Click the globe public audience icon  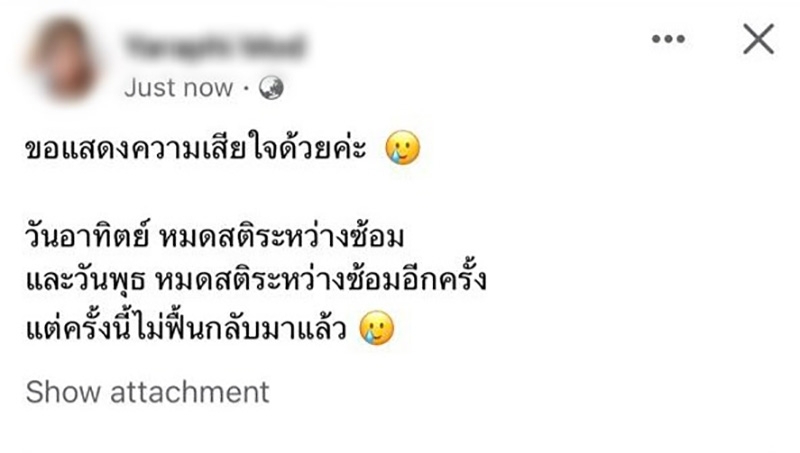click(x=271, y=88)
